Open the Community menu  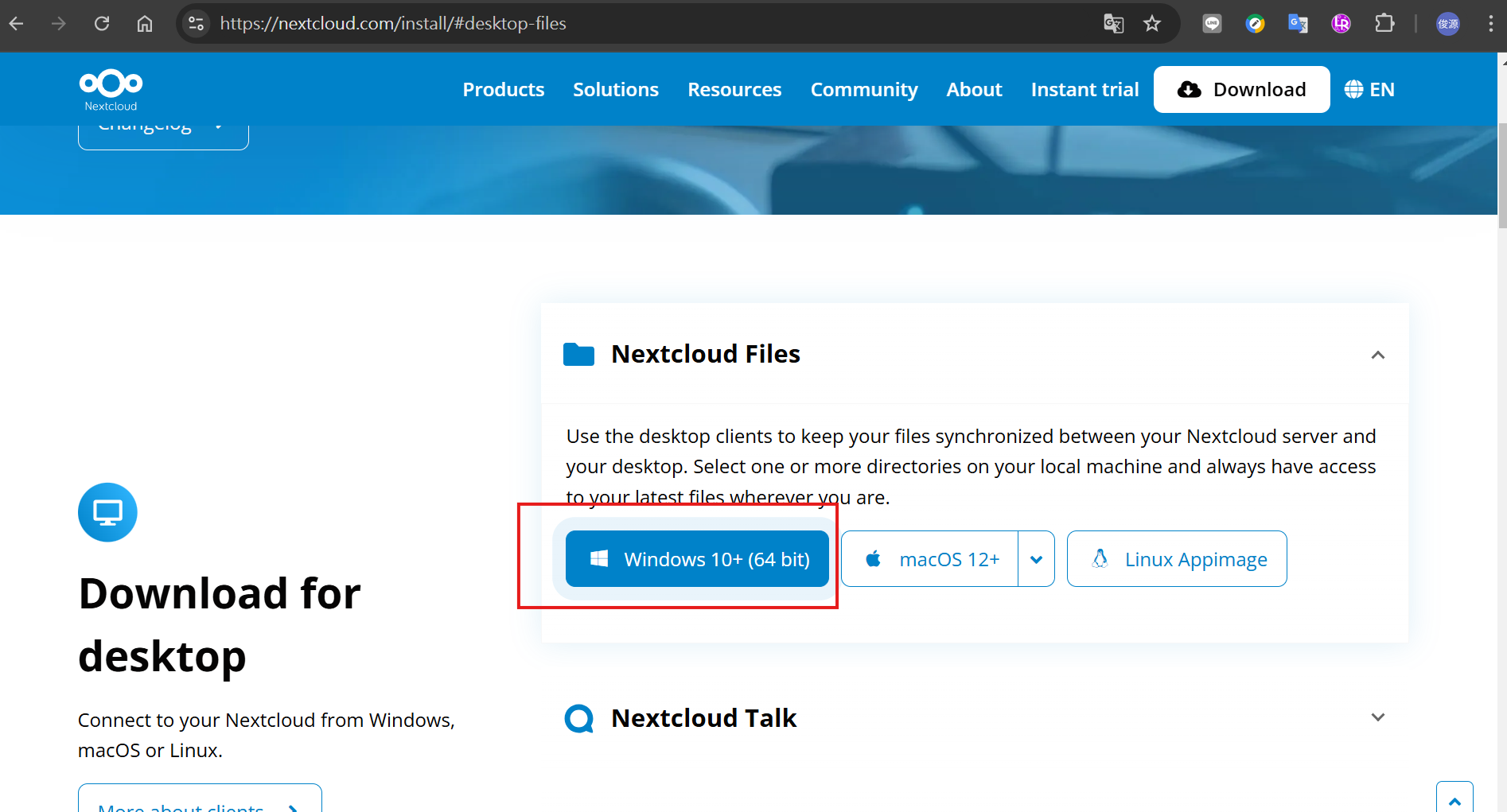(x=863, y=90)
